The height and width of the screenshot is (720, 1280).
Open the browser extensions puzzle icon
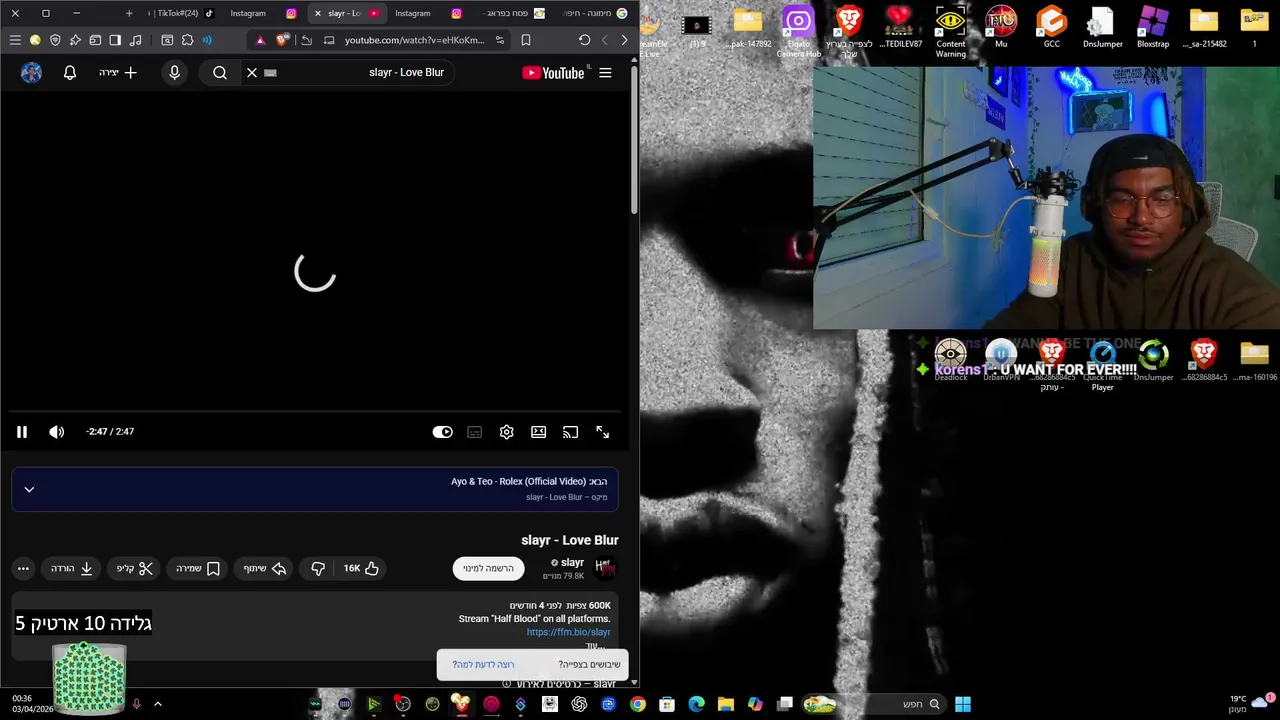187,40
